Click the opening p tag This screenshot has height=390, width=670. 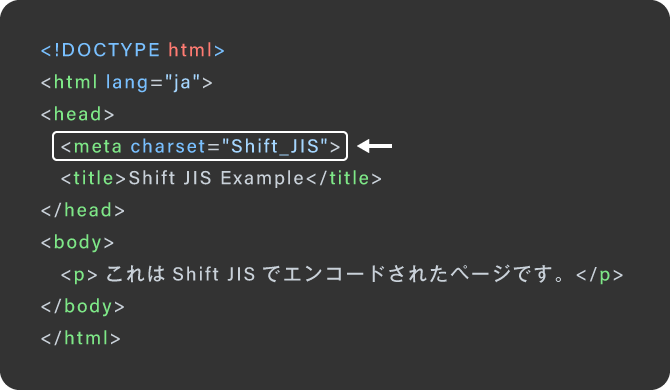79,275
